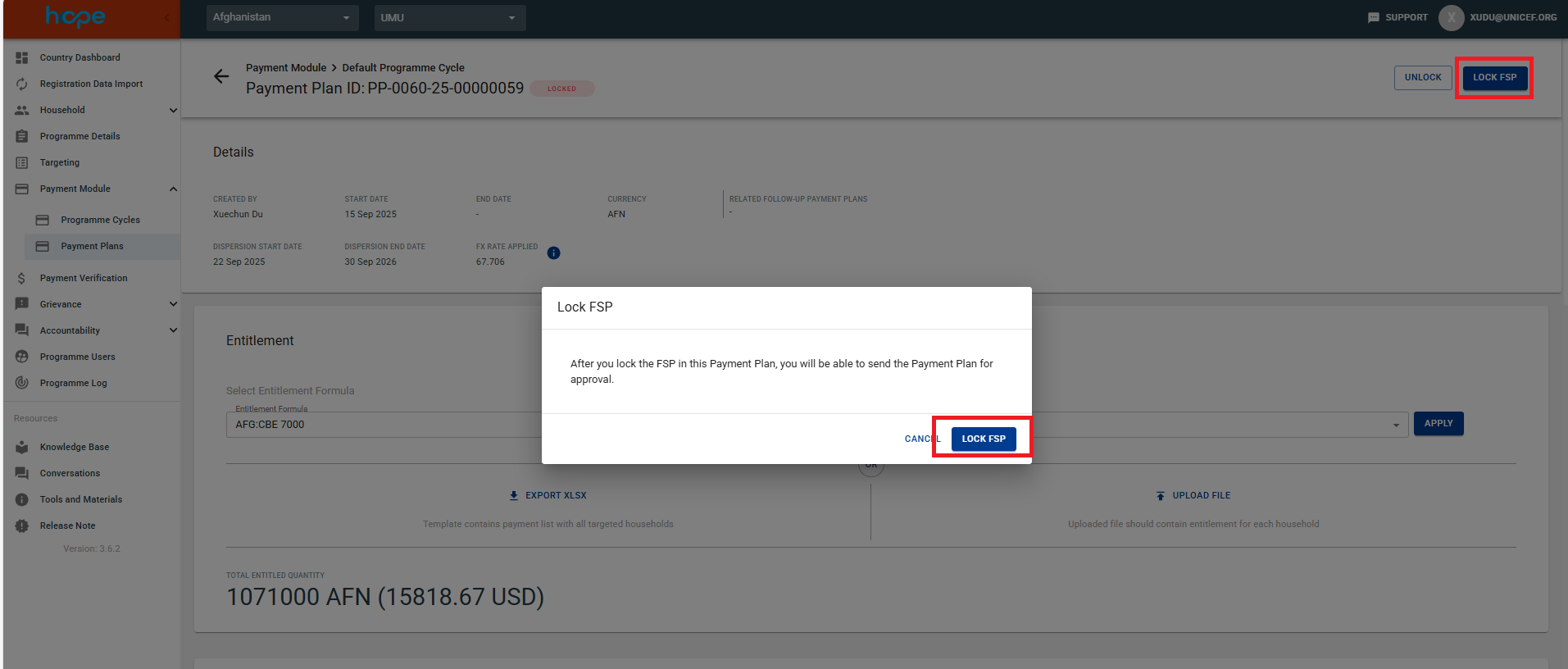Screen dimensions: 1568x669
Task: Click the Payment Verification dollar icon
Action: pos(22,278)
